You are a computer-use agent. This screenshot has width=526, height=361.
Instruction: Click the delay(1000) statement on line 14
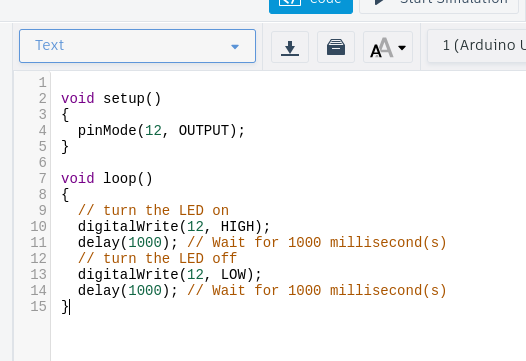pos(128,291)
